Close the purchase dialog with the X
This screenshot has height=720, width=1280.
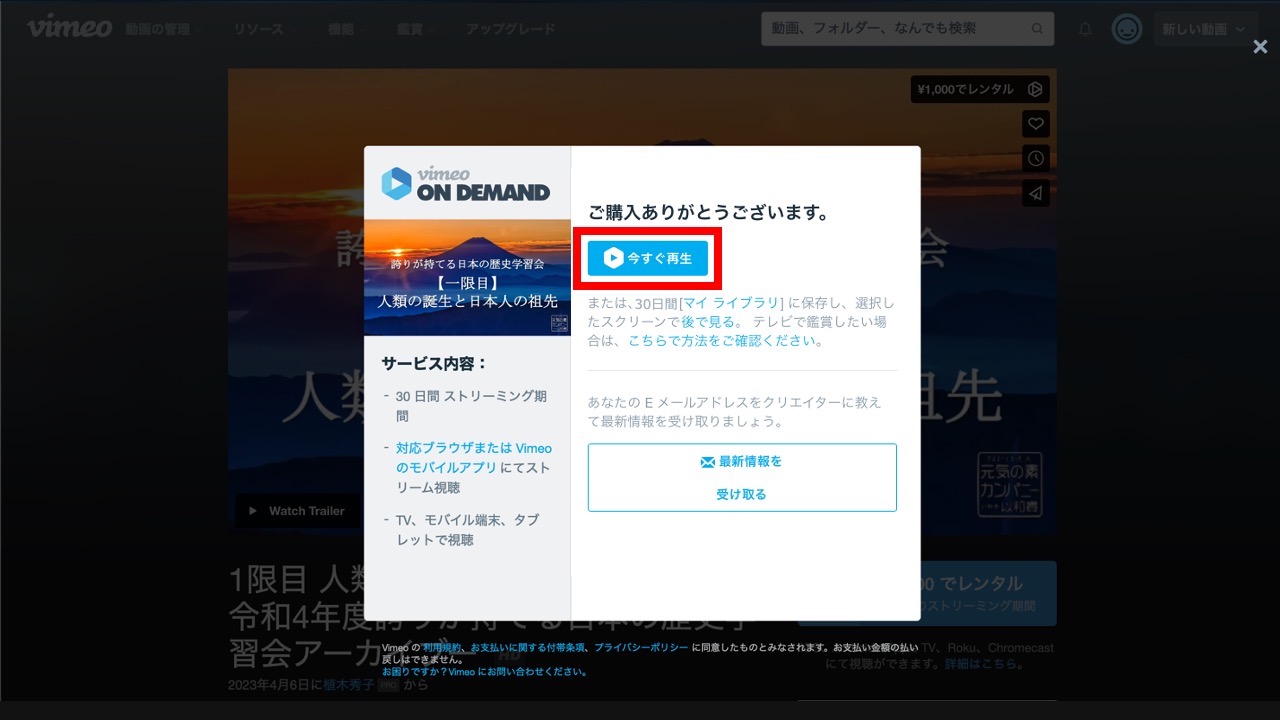tap(1260, 47)
